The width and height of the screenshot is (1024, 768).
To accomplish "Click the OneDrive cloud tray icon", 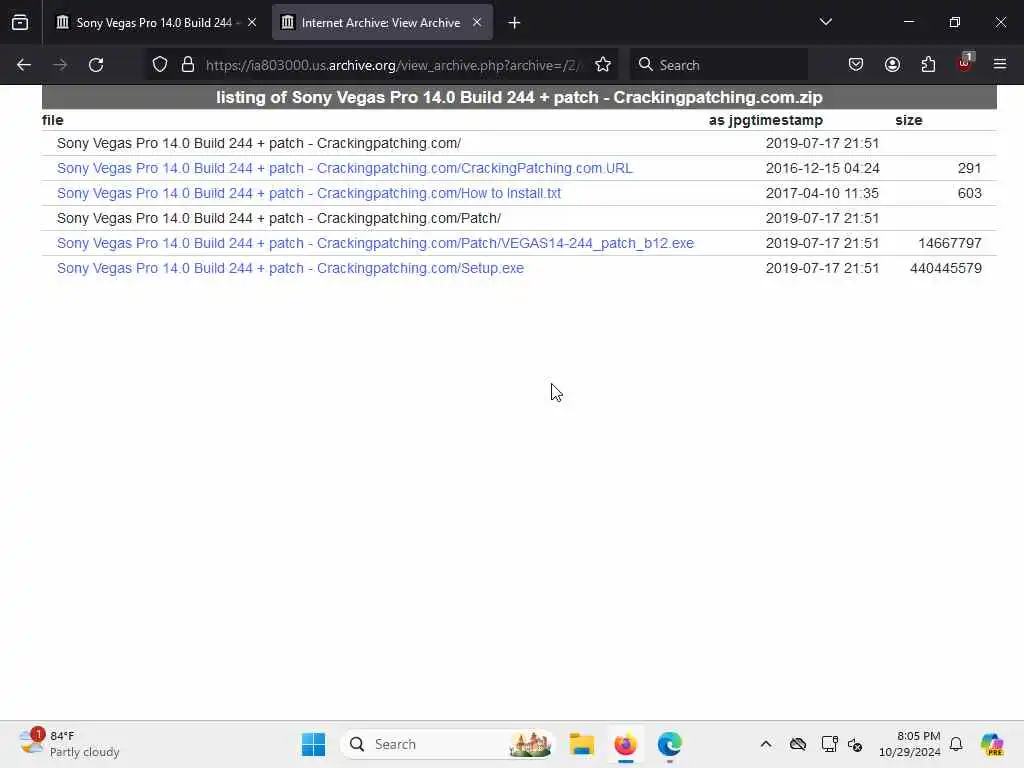I will [797, 744].
